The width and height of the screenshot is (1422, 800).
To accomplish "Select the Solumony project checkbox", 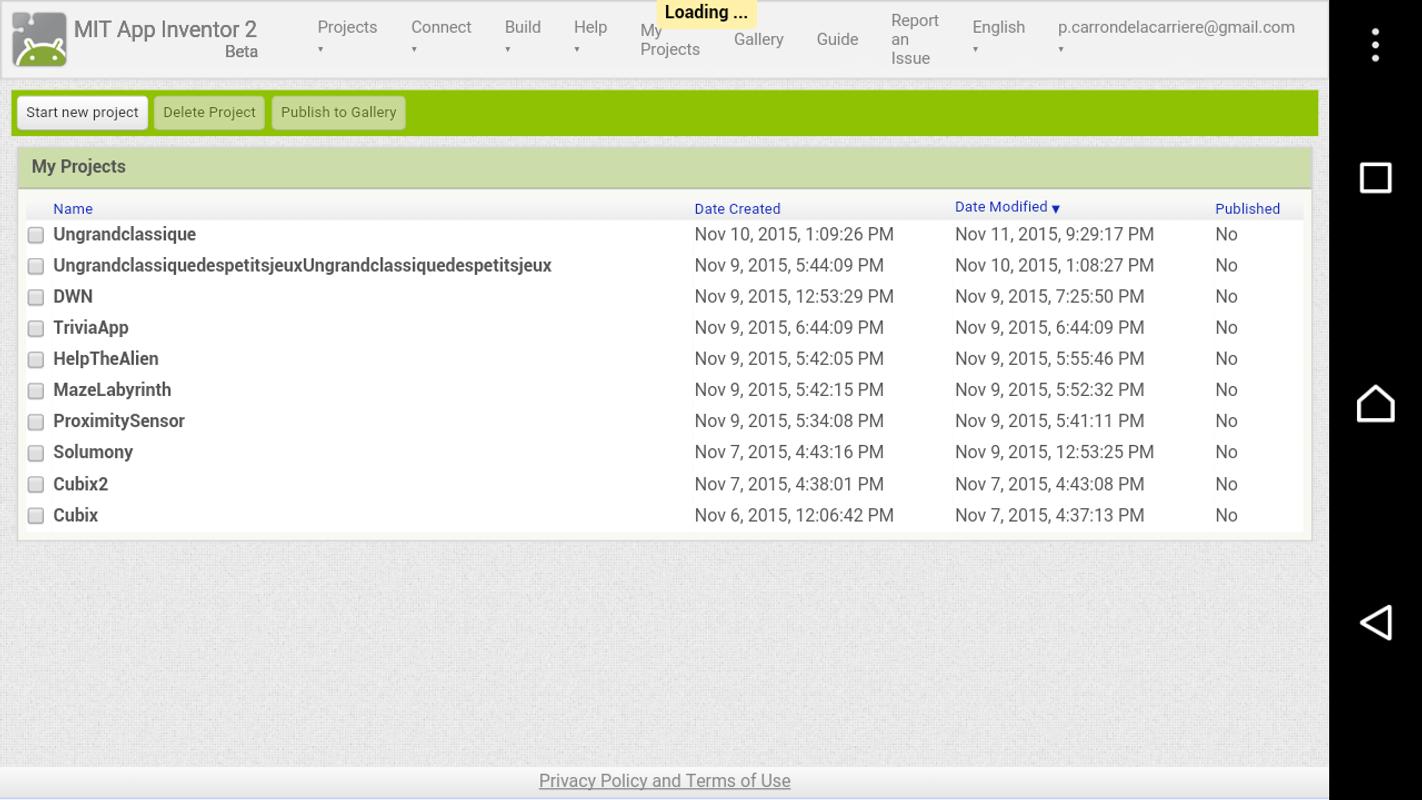I will pos(36,453).
